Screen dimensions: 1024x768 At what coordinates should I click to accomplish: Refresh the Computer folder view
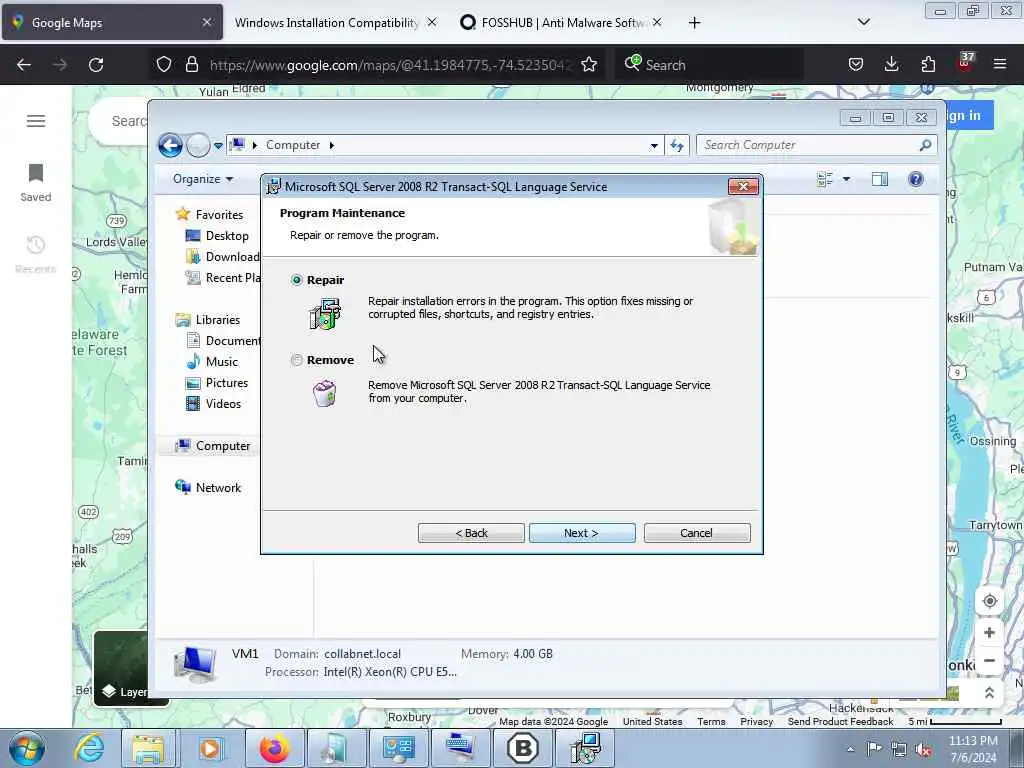(677, 146)
